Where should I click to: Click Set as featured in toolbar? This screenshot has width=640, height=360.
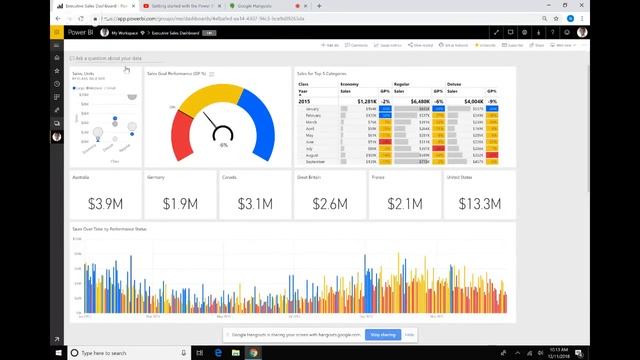[x=453, y=45]
